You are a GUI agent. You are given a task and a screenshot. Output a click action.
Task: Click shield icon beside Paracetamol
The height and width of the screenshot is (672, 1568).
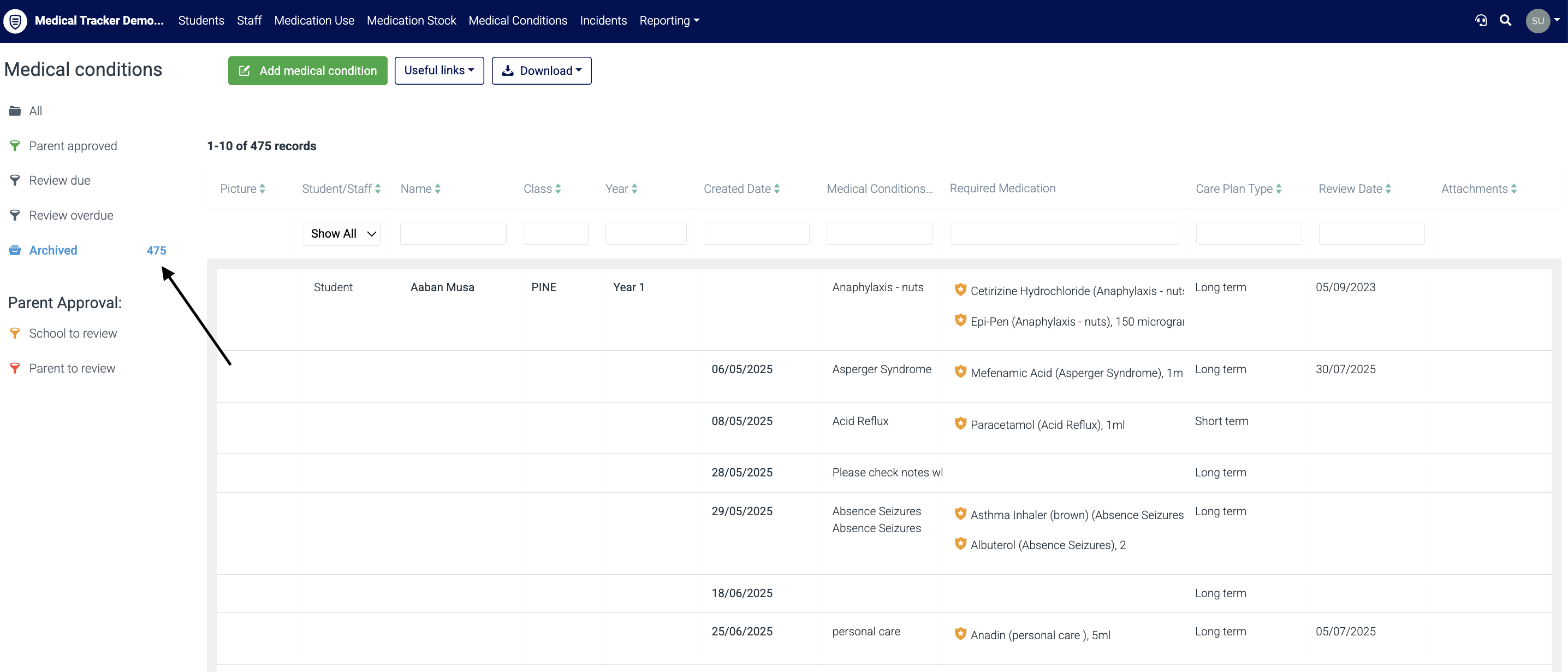[960, 423]
